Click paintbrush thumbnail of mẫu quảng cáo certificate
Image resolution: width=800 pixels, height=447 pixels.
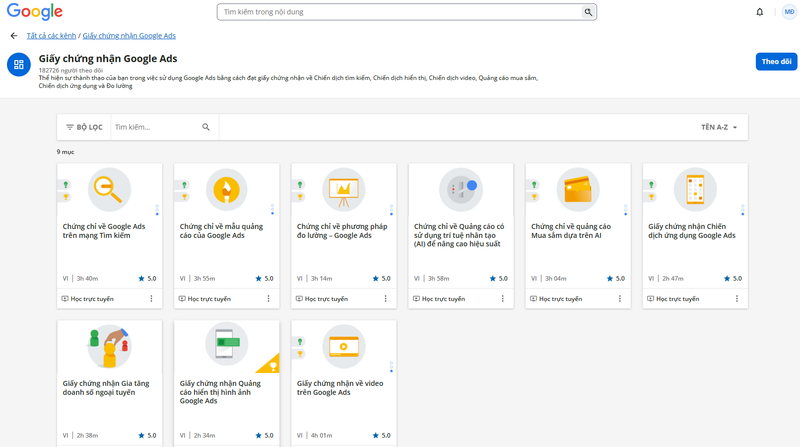[x=227, y=189]
